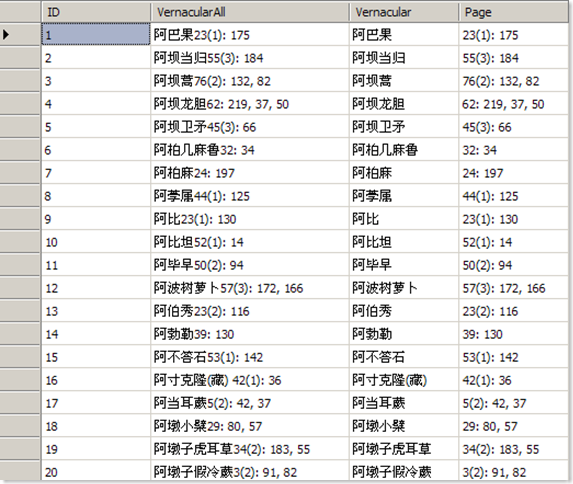Select the cell '阿比23(1): 130'
Viewport: 573px width, 484px height.
coord(250,219)
